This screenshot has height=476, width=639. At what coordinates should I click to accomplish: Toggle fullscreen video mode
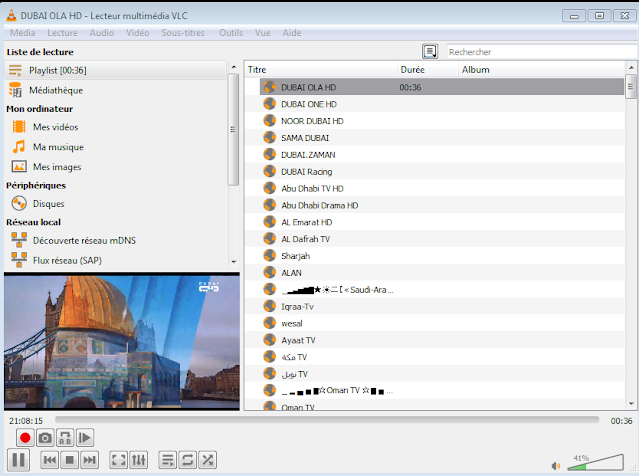(x=119, y=460)
